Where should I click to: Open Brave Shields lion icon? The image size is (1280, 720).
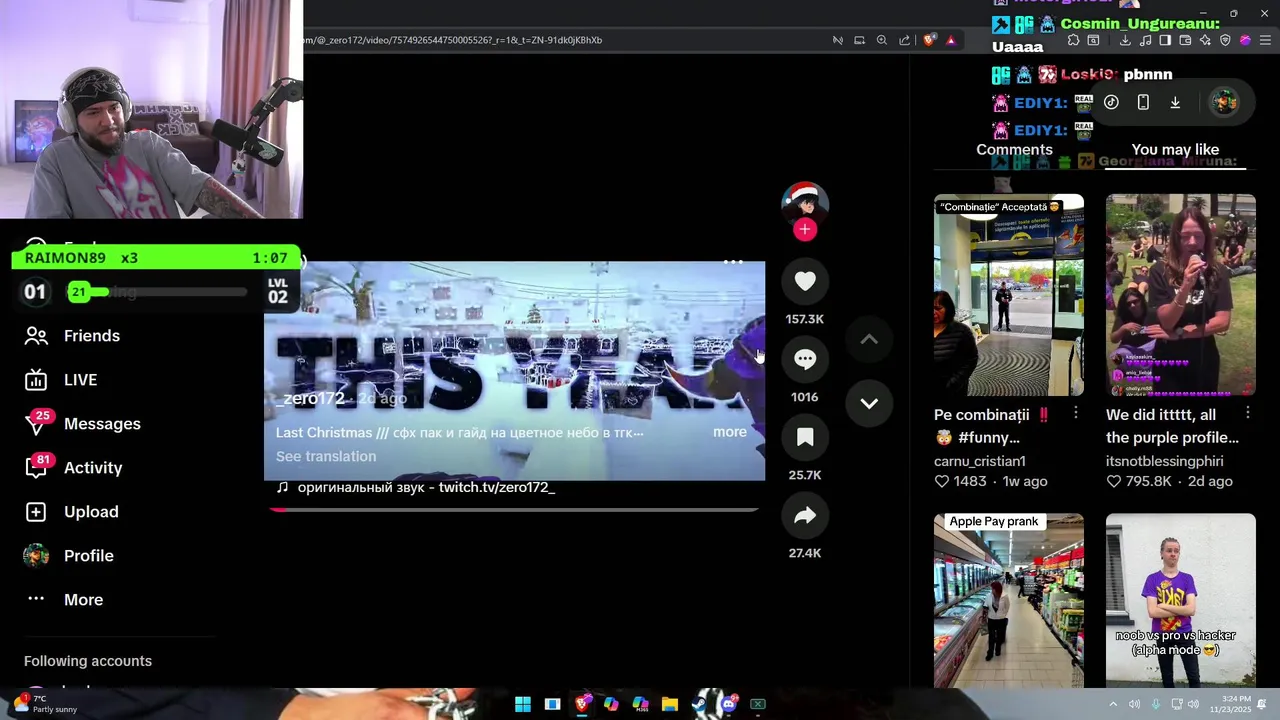929,40
